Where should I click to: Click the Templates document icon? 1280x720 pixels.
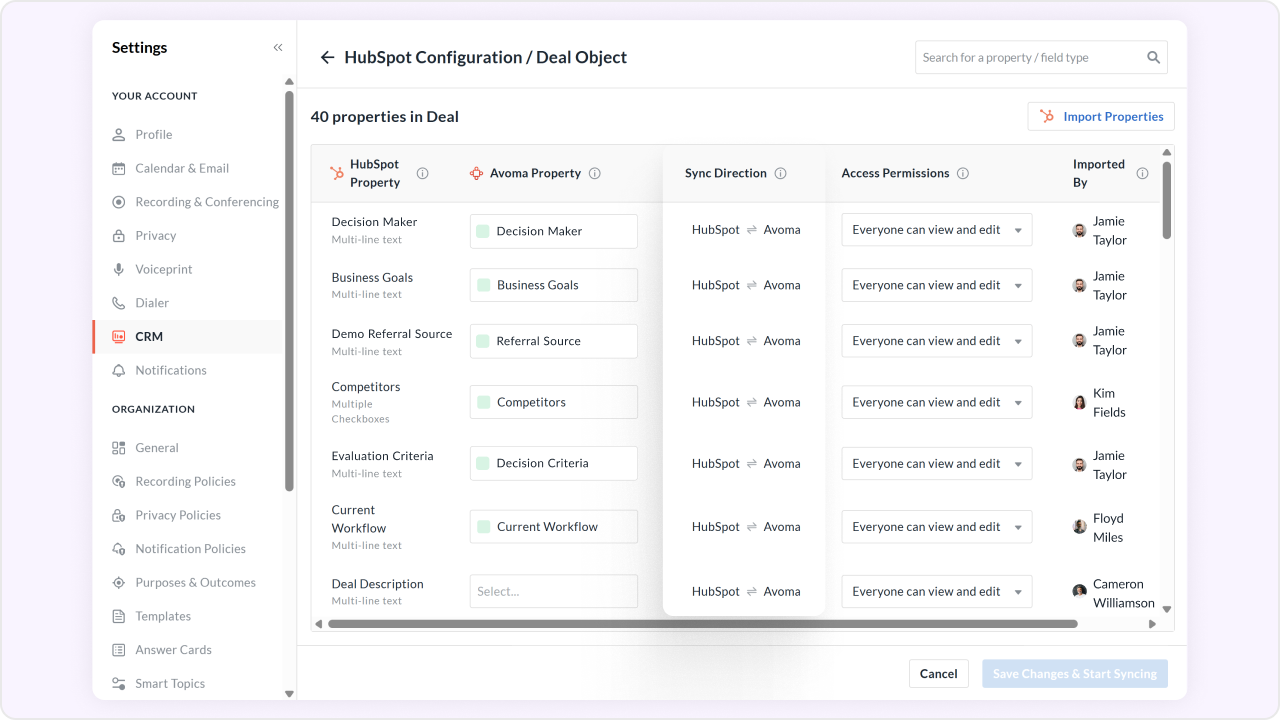pyautogui.click(x=119, y=616)
